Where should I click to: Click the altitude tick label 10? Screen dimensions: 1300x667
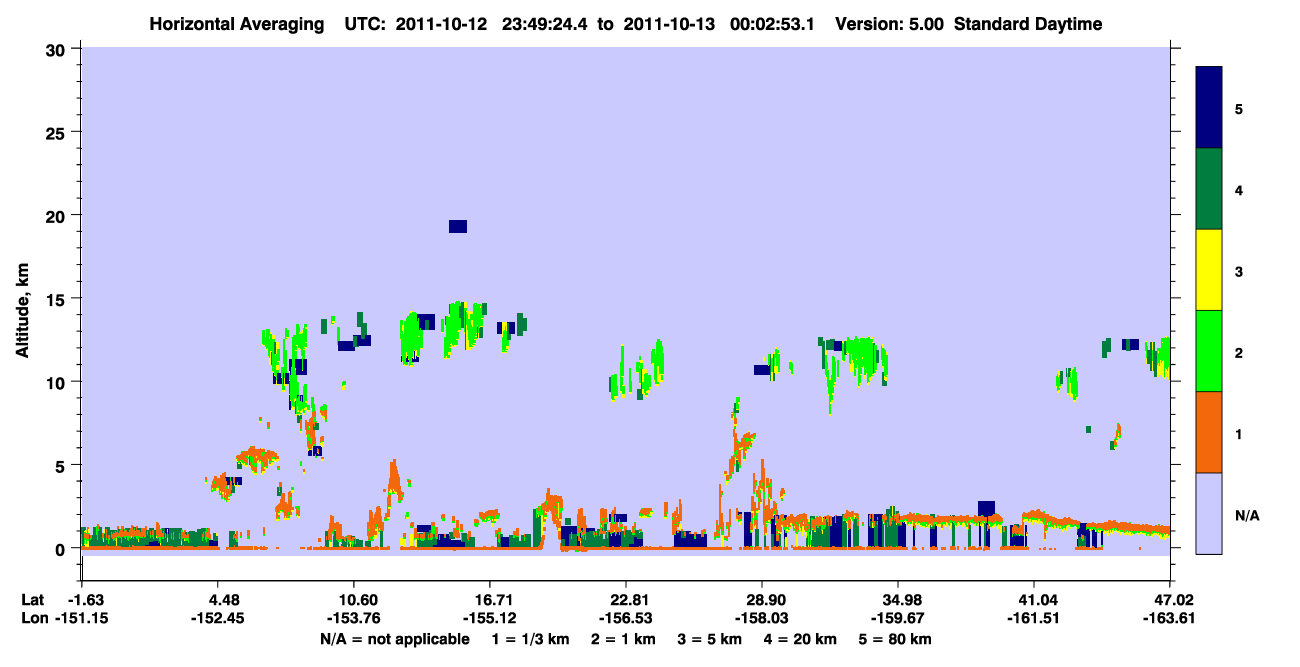coord(58,382)
